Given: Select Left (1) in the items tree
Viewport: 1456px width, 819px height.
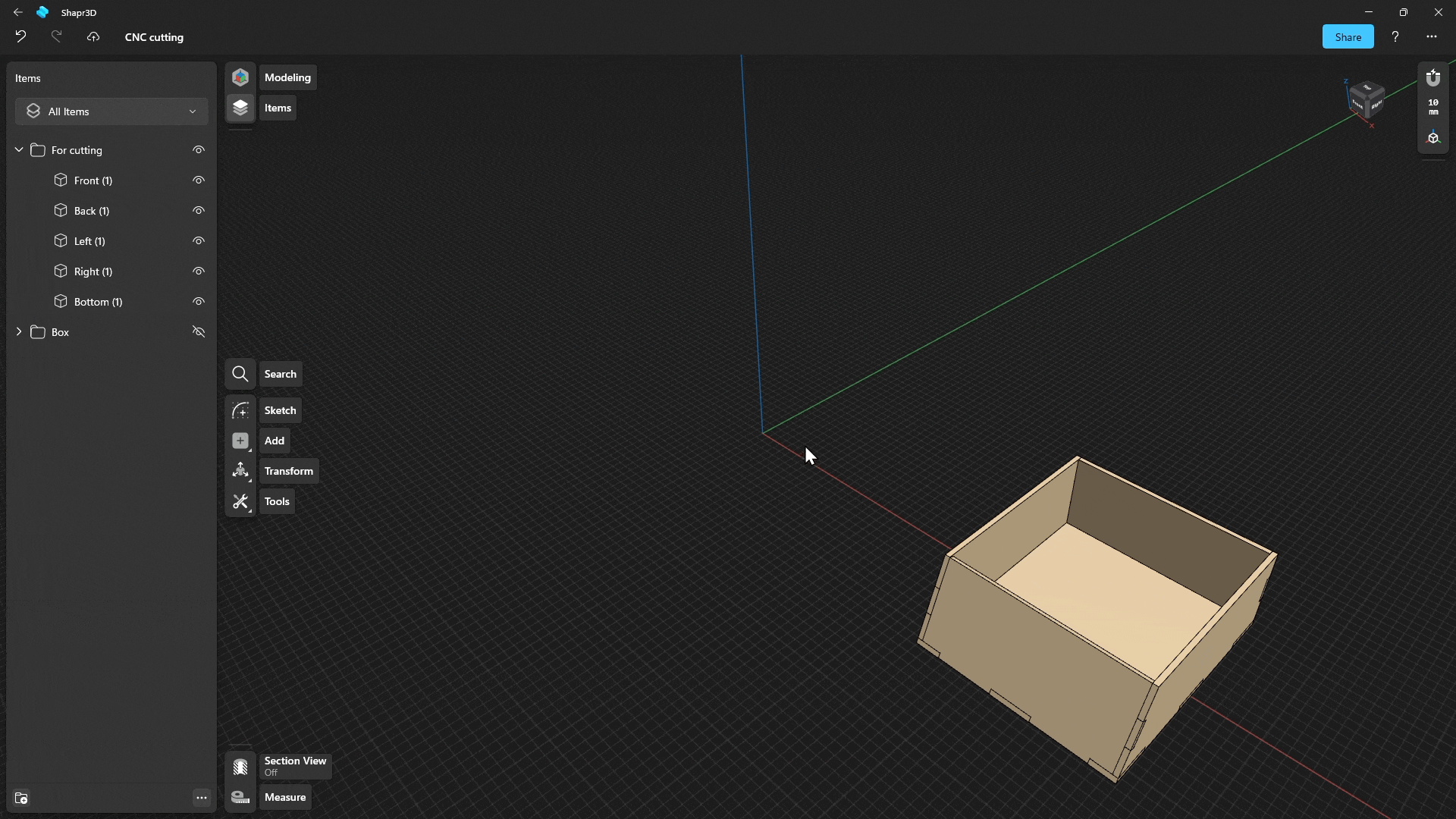Looking at the screenshot, I should [x=89, y=241].
